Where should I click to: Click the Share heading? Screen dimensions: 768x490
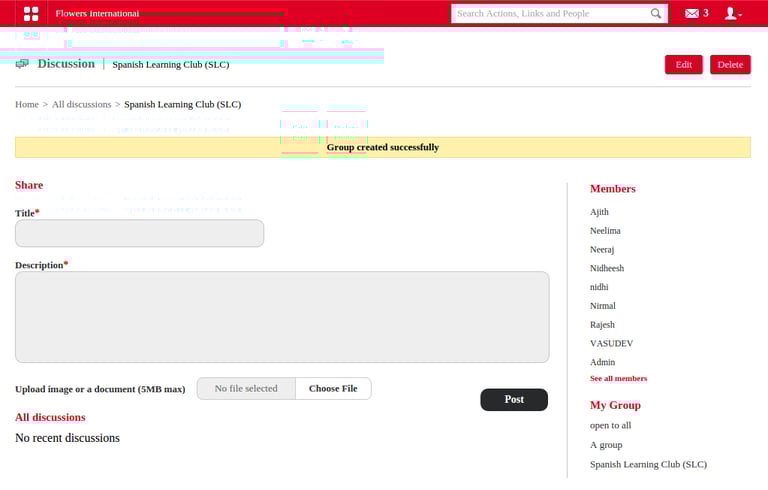29,185
